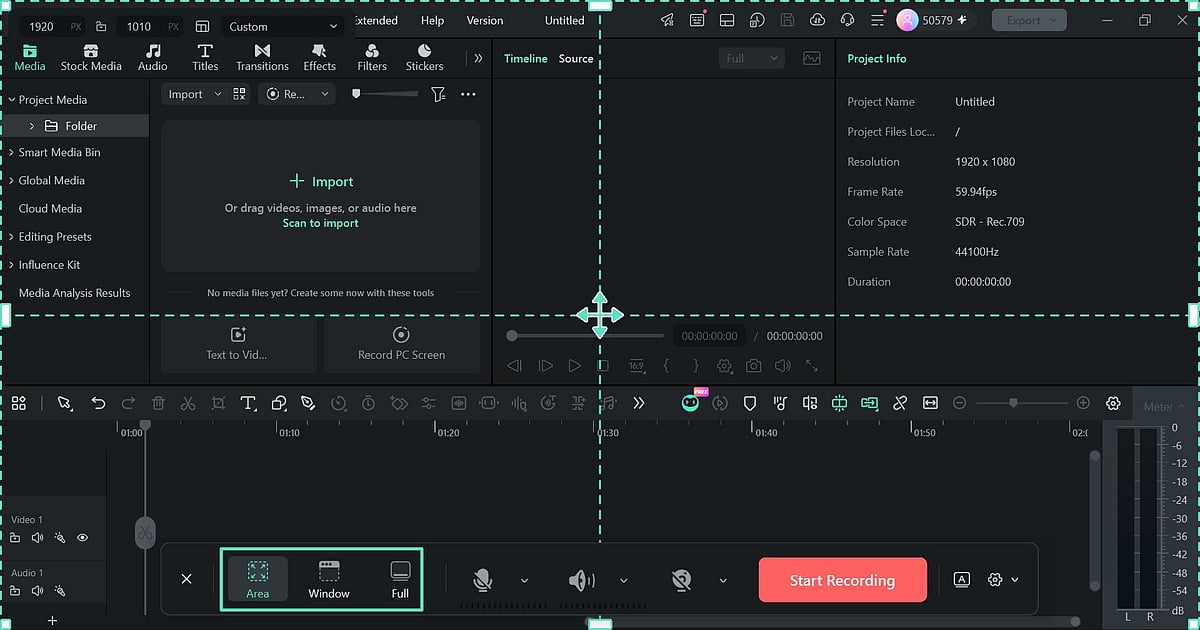Open the three-dots more options in media panel
Image resolution: width=1200 pixels, height=630 pixels.
pyautogui.click(x=468, y=94)
